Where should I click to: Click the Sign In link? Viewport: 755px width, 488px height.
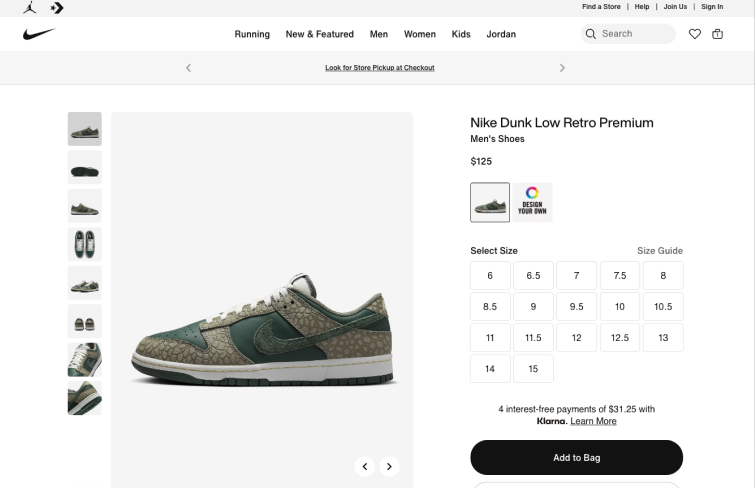[712, 7]
